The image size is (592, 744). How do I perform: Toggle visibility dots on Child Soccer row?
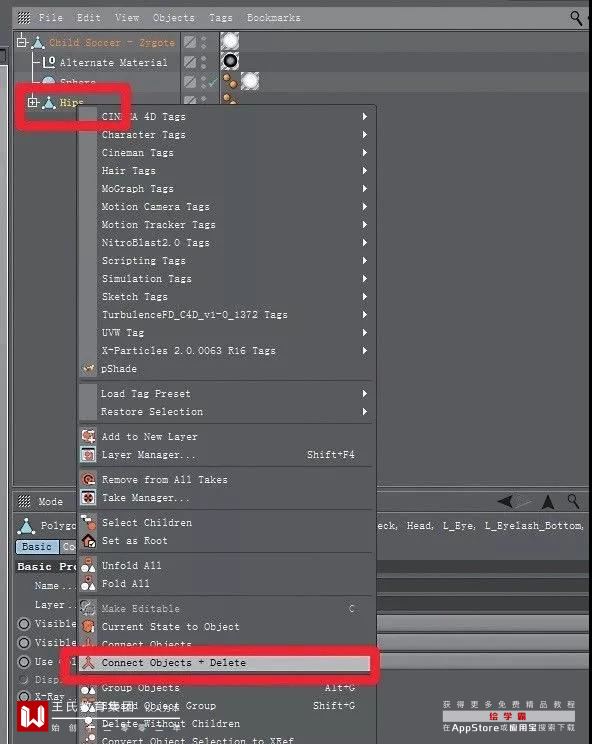click(x=204, y=42)
